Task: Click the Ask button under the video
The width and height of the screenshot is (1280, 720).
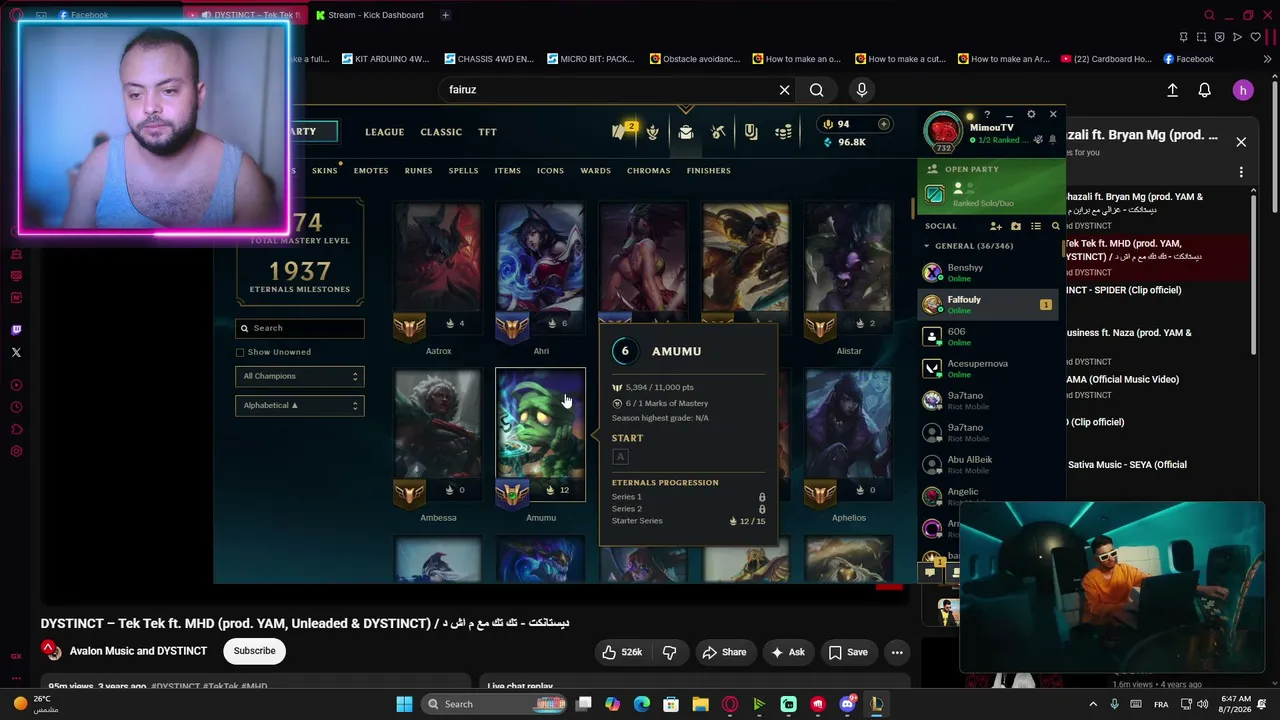Action: click(x=787, y=652)
